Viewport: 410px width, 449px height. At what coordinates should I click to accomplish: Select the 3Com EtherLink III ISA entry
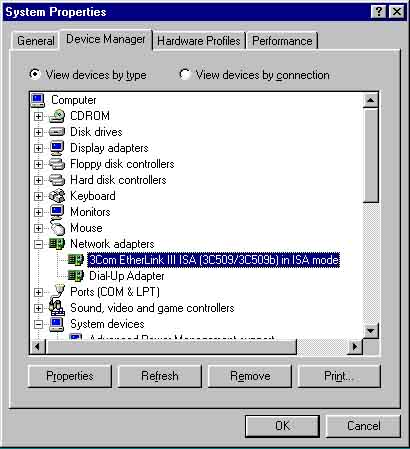coord(213,260)
